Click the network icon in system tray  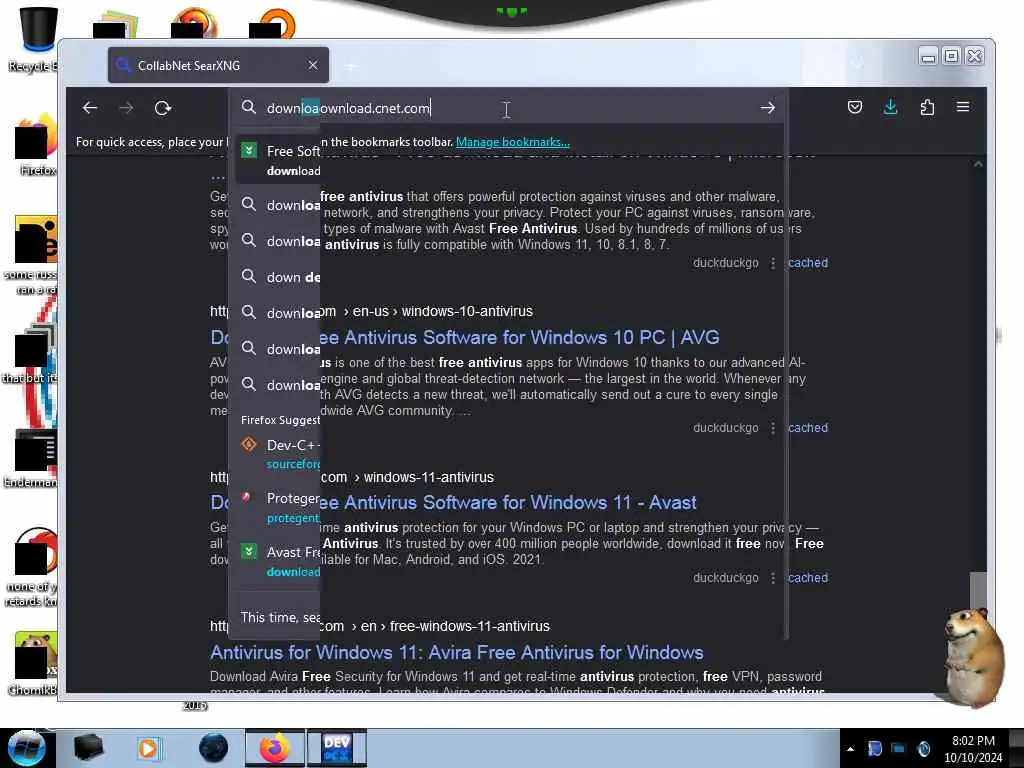[x=899, y=749]
